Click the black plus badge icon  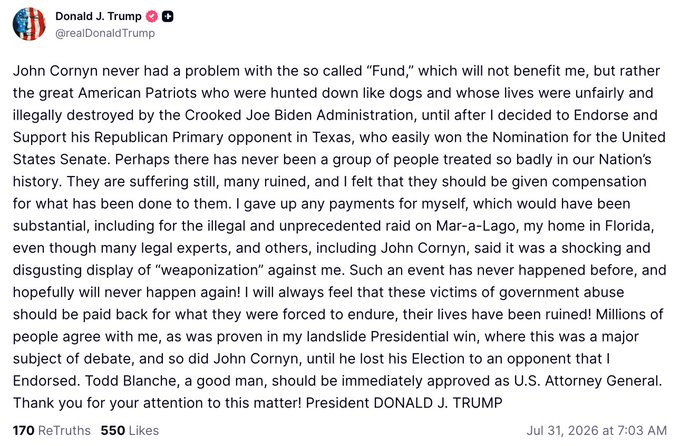[167, 16]
